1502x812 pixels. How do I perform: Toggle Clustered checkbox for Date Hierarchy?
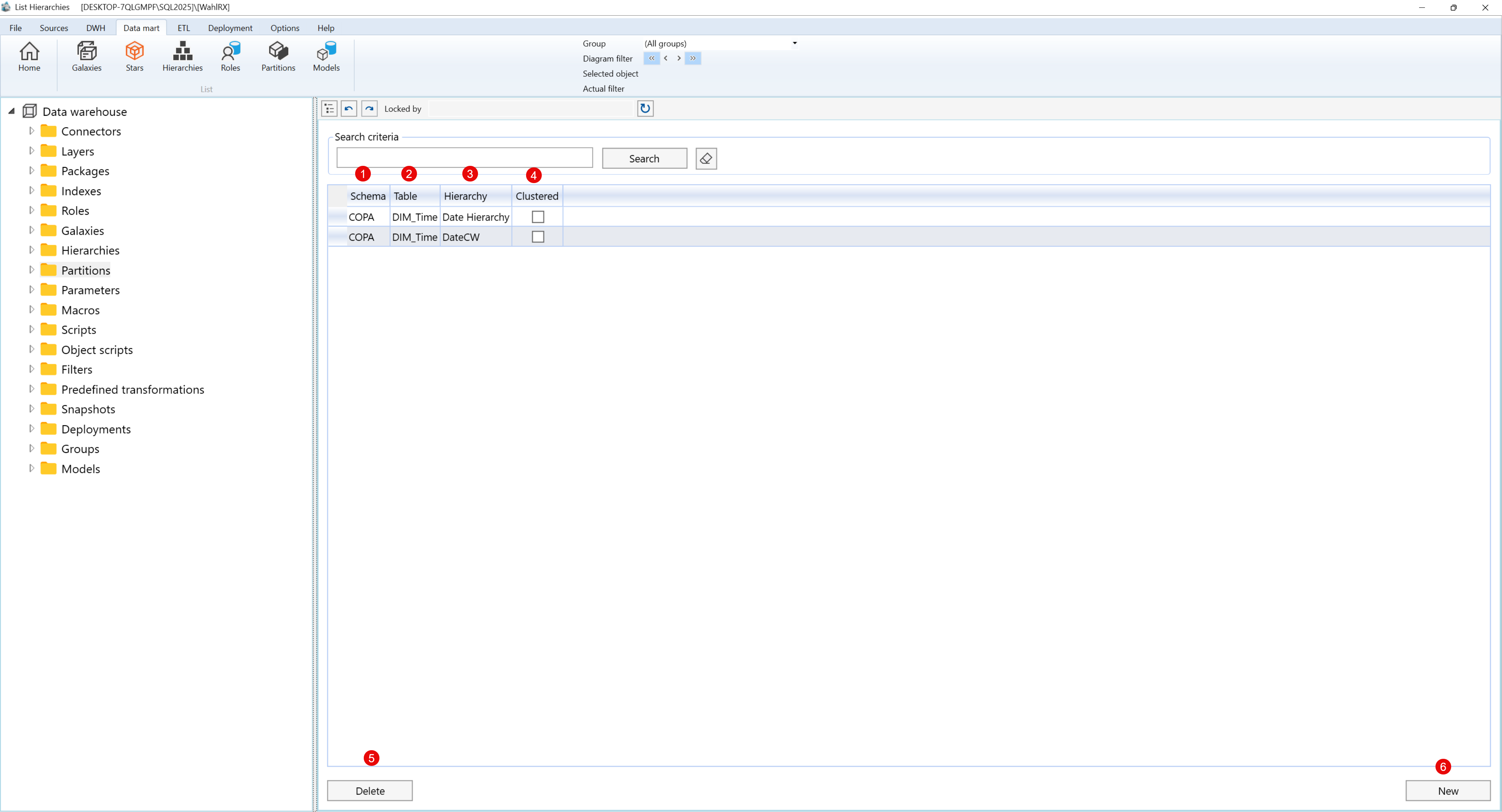pyautogui.click(x=537, y=217)
